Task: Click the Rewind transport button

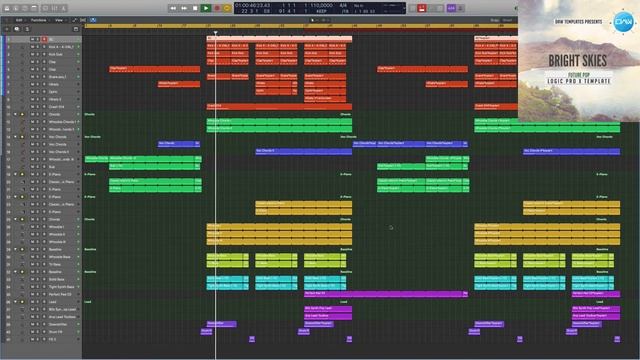Action: pyautogui.click(x=173, y=8)
